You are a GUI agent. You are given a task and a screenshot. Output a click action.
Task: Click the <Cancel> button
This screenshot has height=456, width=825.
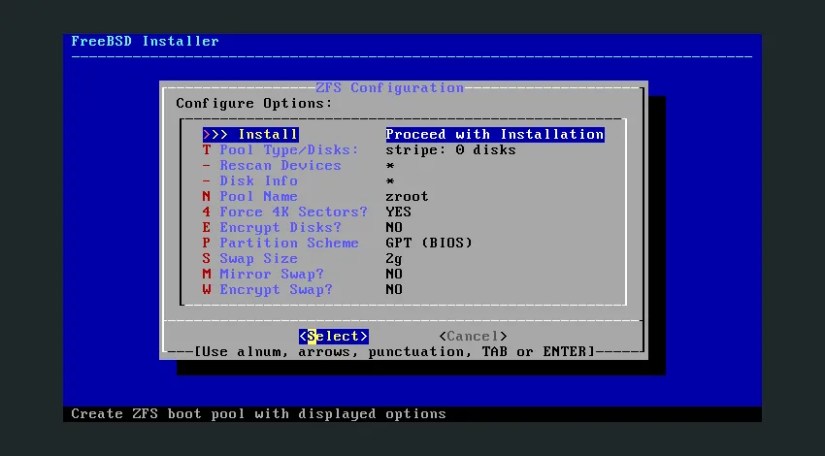click(473, 337)
